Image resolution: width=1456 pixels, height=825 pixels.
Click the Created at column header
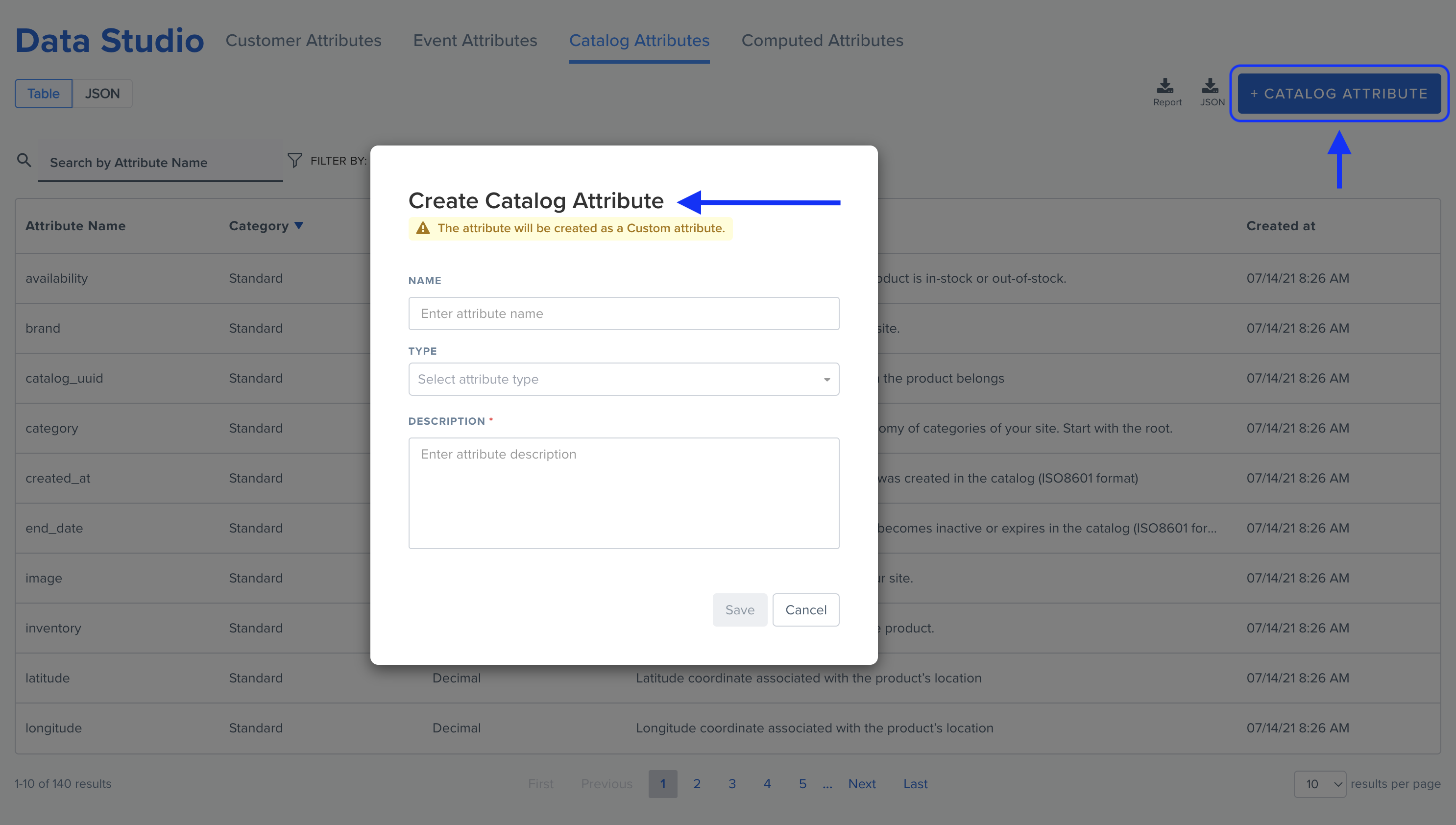pyautogui.click(x=1281, y=226)
